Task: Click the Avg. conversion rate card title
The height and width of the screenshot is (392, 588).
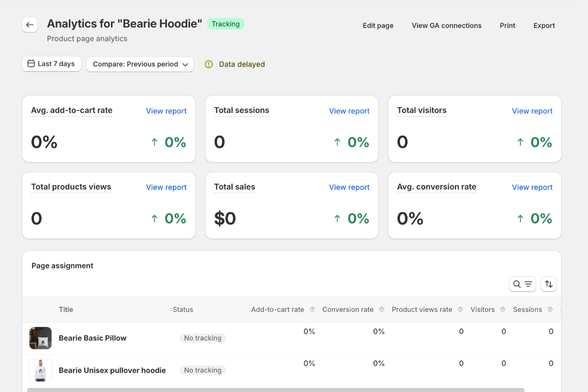Action: 436,187
